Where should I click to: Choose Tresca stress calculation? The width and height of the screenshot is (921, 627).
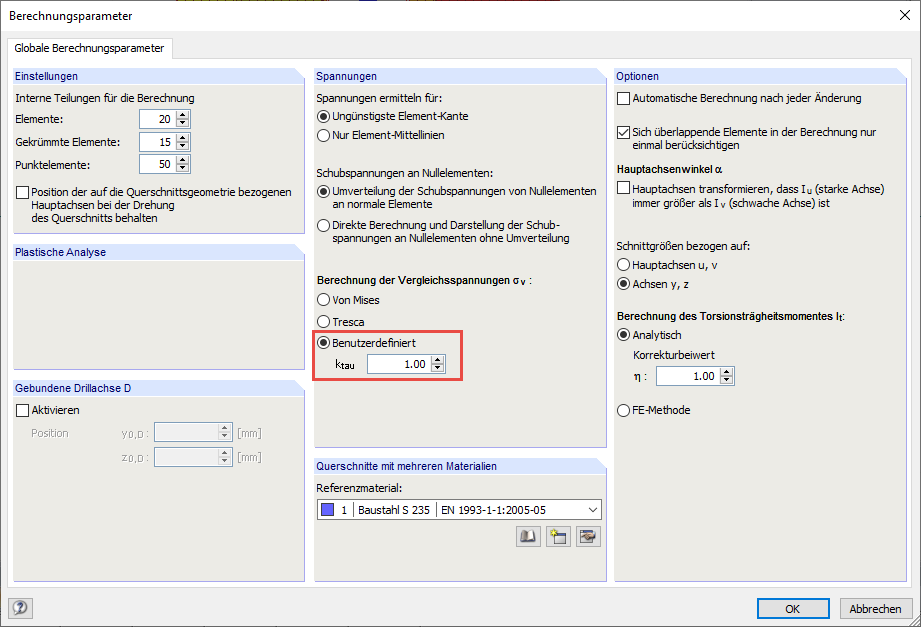click(x=323, y=320)
